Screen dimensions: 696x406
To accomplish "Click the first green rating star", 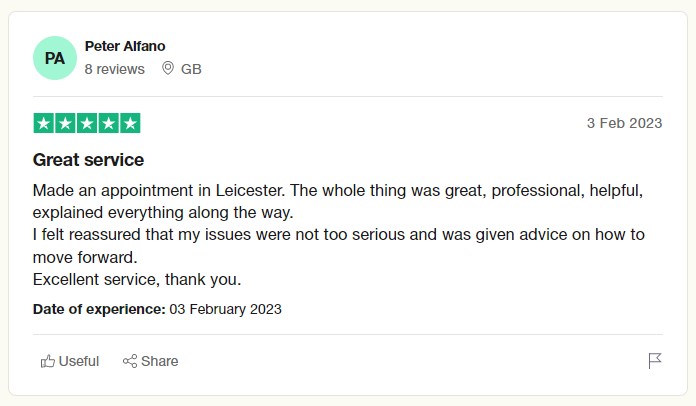I will click(43, 123).
